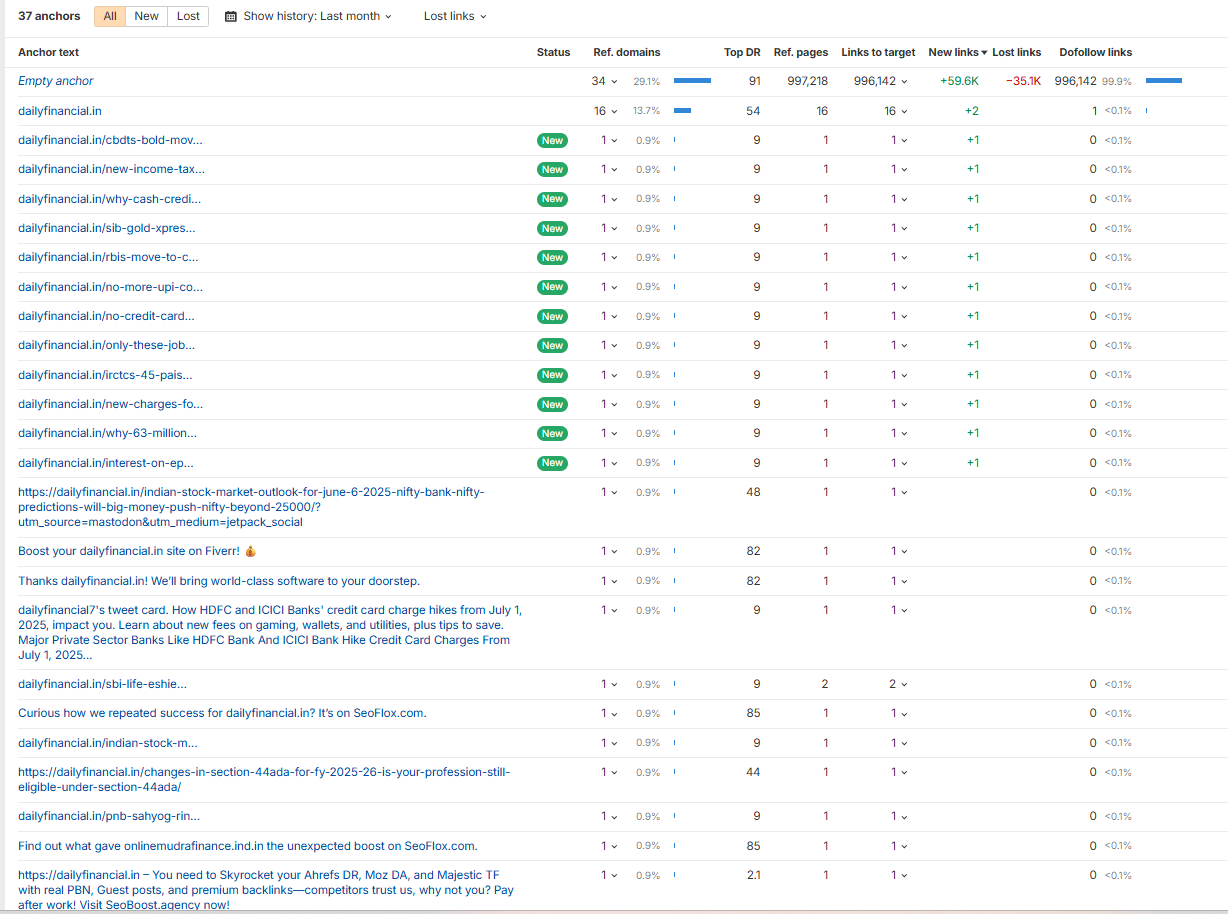Image resolution: width=1228 pixels, height=914 pixels.
Task: Click the calendar icon beside Show history
Action: 231,16
